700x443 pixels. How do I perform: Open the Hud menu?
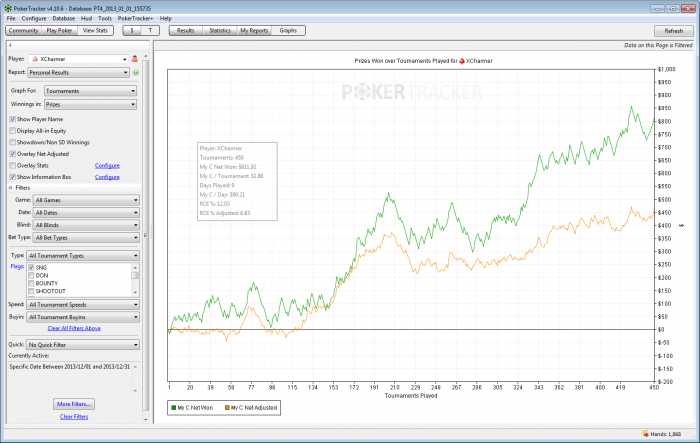pos(88,18)
